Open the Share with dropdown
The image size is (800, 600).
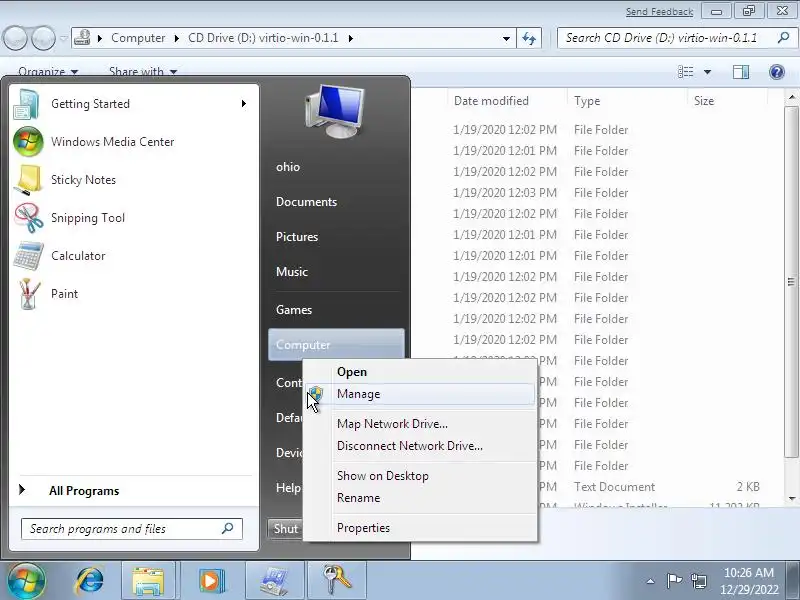(x=143, y=71)
